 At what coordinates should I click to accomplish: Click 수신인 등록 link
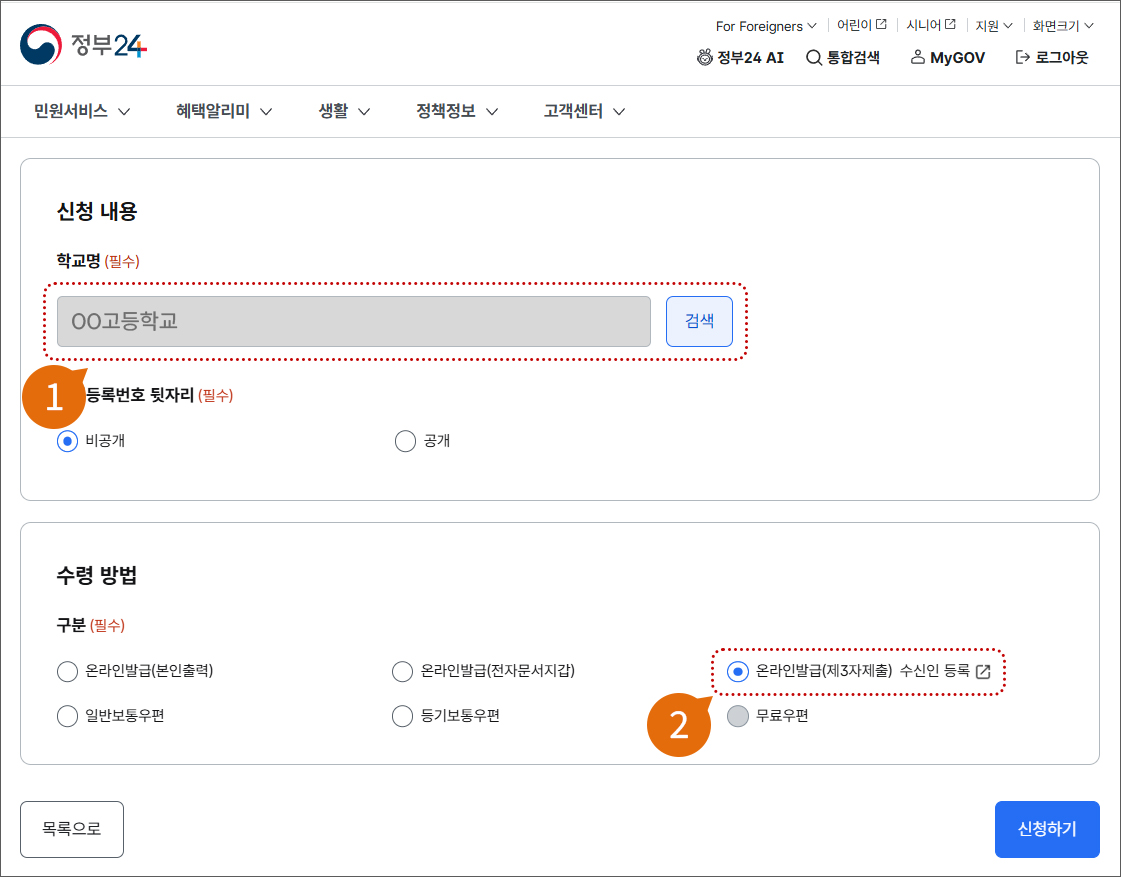[934, 670]
